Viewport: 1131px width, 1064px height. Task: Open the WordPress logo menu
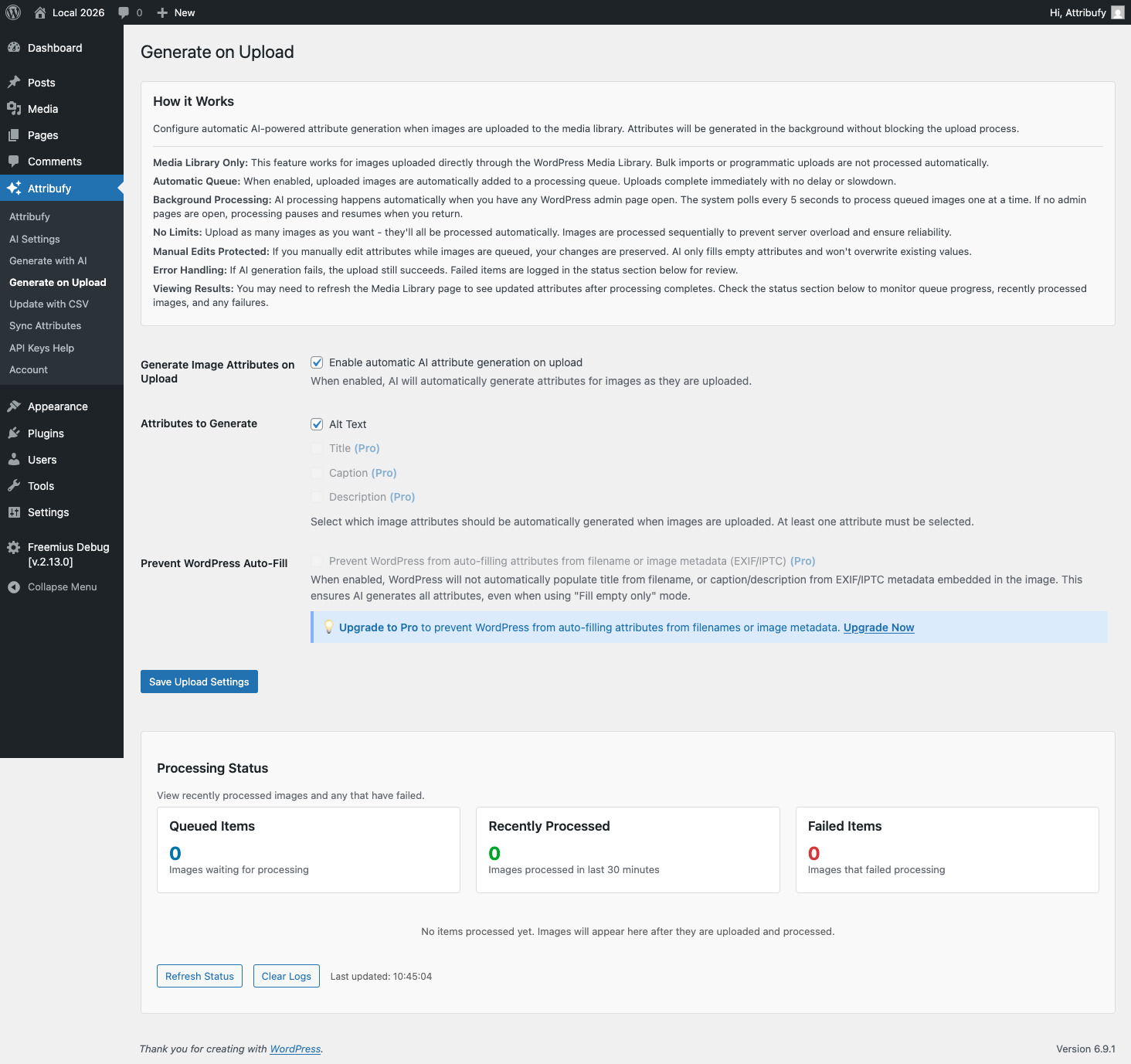point(12,12)
